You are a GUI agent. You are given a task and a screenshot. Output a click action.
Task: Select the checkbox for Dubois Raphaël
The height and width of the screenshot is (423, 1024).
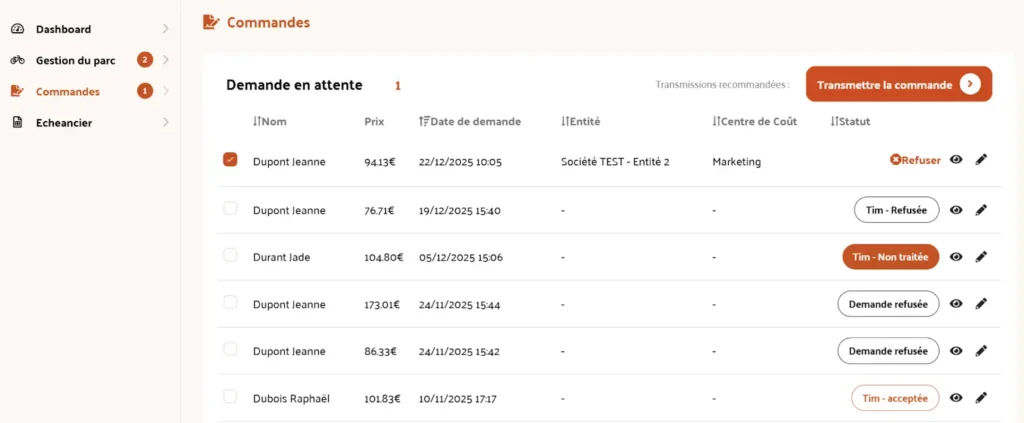pos(230,396)
